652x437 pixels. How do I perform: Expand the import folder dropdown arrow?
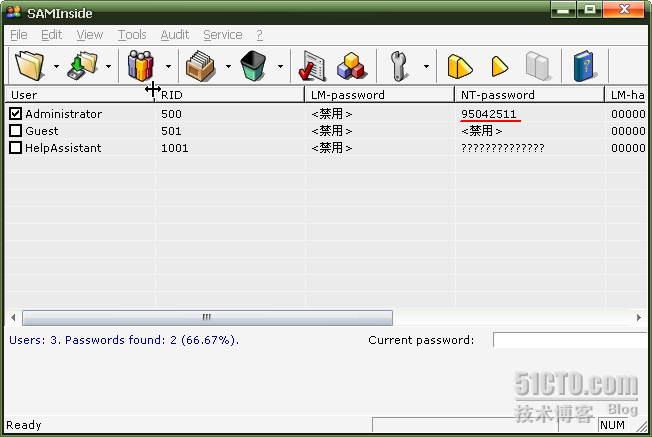56,66
